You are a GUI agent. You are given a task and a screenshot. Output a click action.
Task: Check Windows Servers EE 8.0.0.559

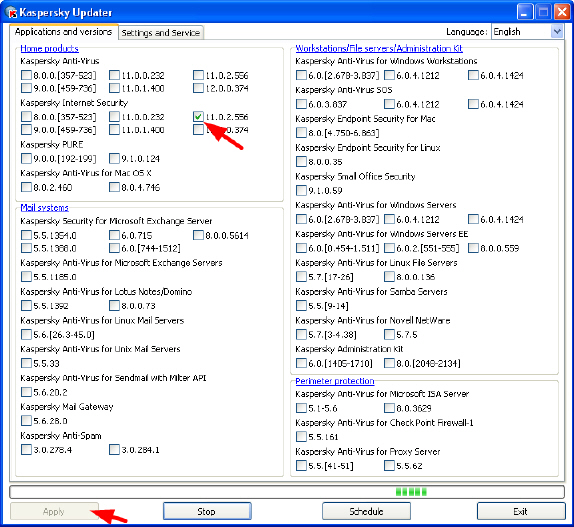(473, 248)
